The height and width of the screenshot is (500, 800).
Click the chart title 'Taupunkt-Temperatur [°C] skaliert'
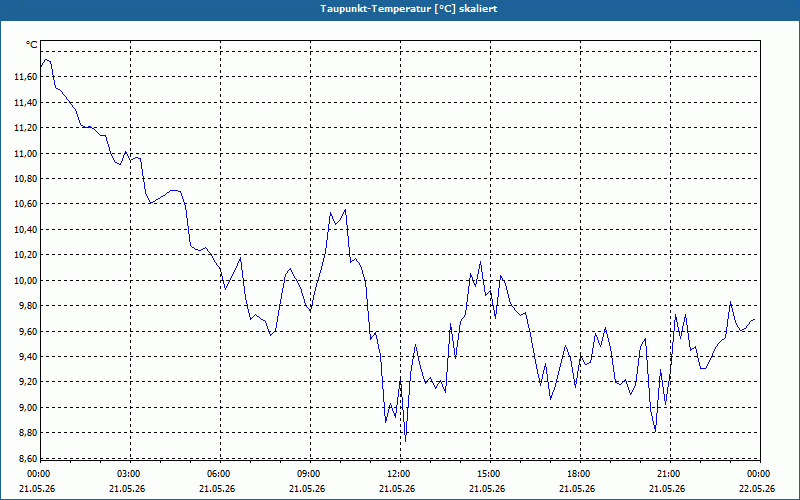[409, 9]
